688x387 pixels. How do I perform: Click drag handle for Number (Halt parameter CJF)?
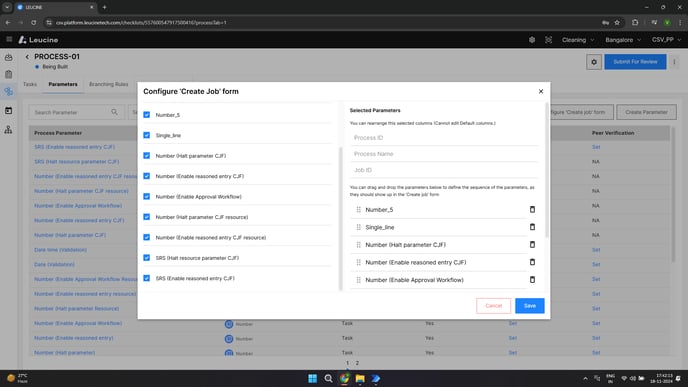[x=358, y=245]
